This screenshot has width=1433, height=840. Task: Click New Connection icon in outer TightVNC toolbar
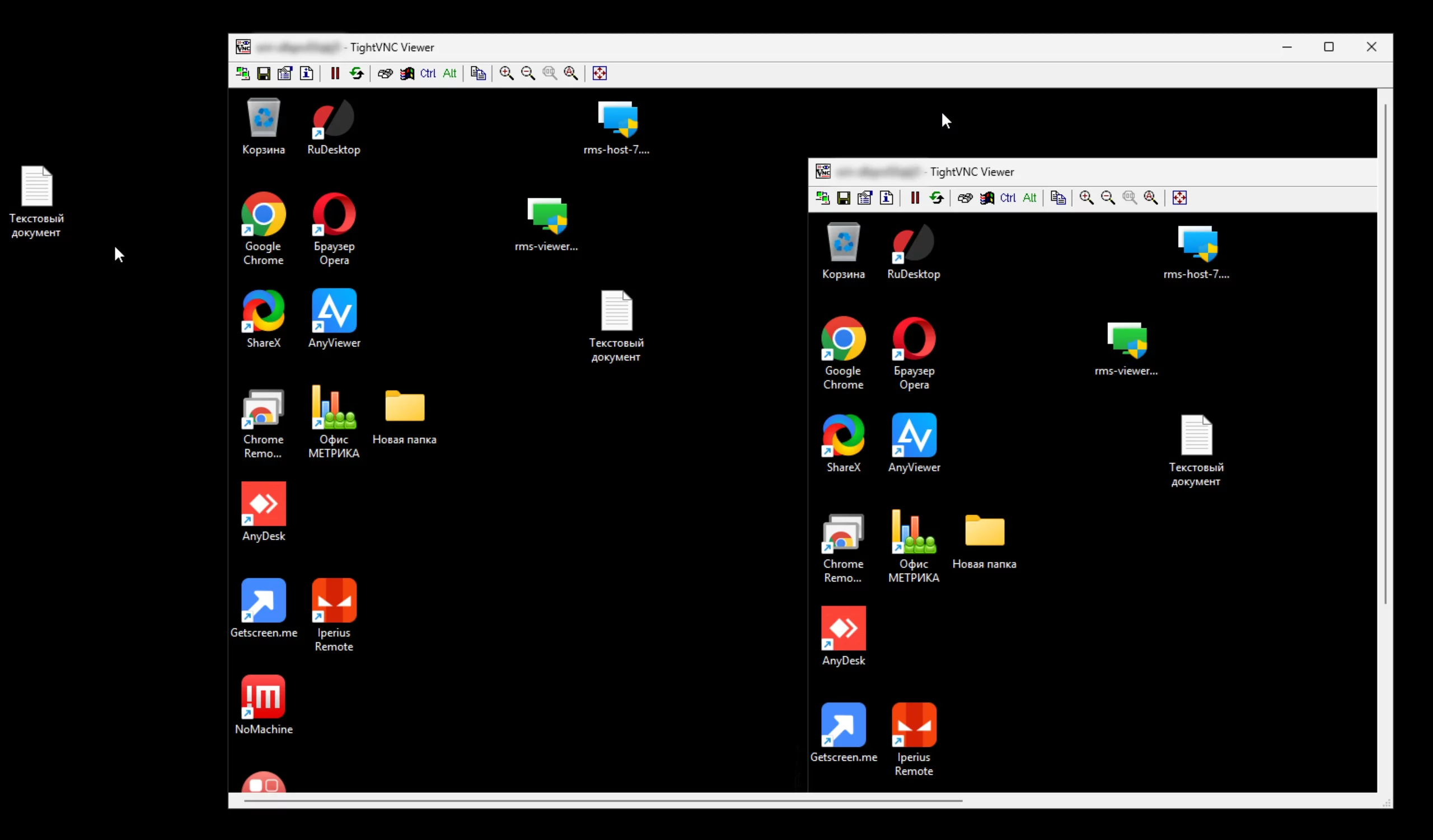243,73
